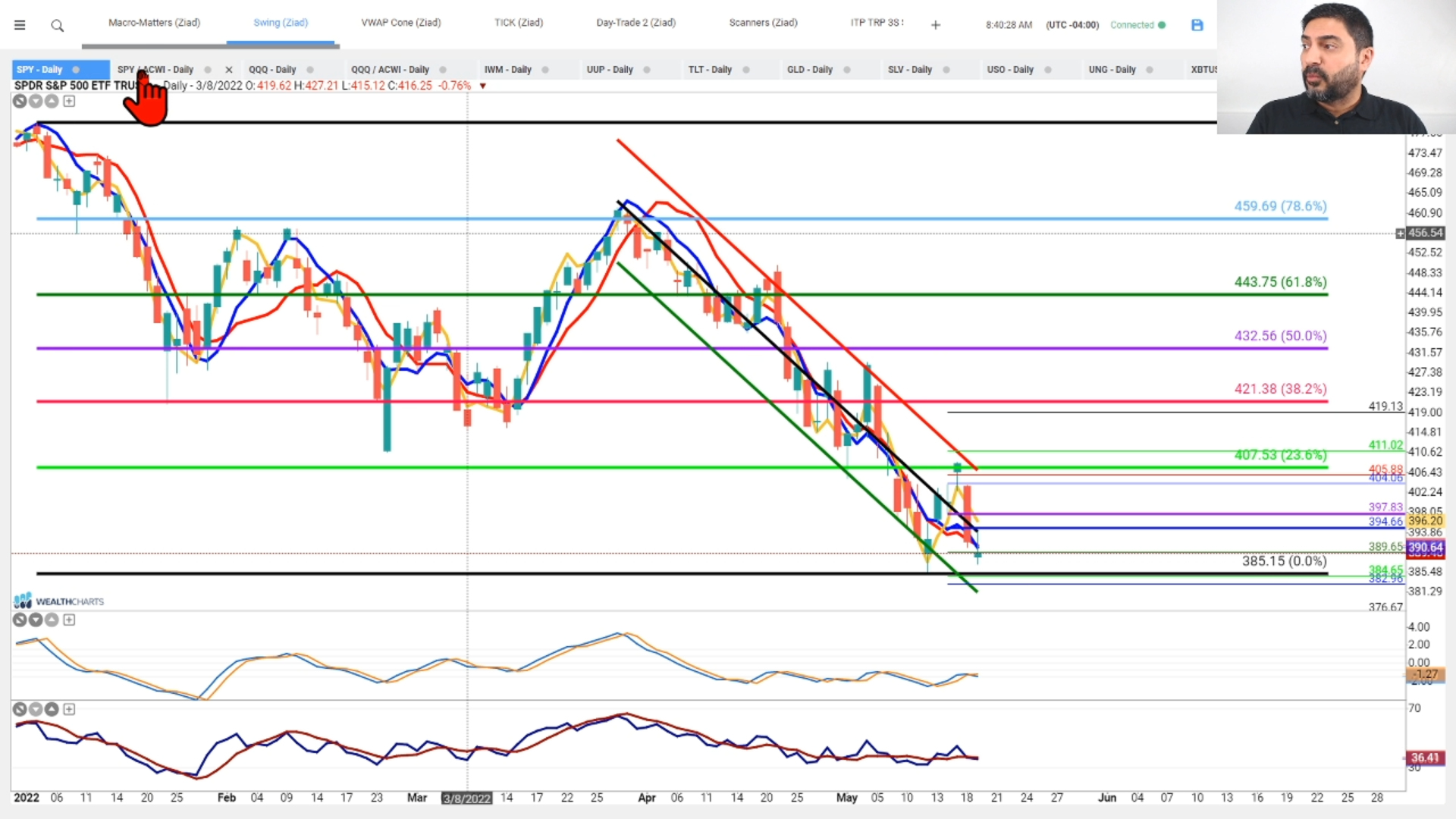Toggle link dot on SLV - Daily tab
Image resolution: width=1456 pixels, height=819 pixels.
pos(946,70)
